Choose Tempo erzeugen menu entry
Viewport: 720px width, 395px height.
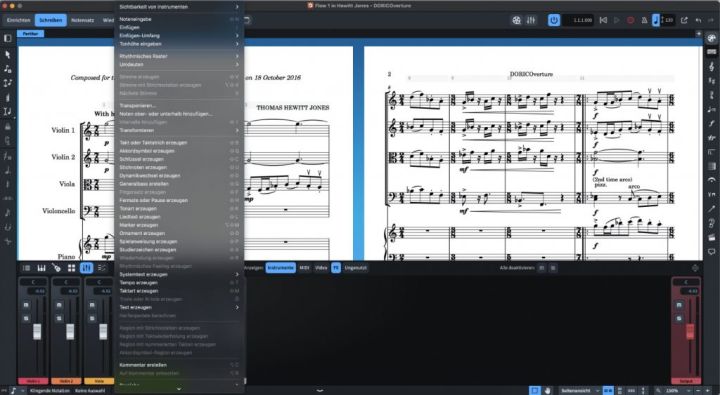(x=179, y=283)
